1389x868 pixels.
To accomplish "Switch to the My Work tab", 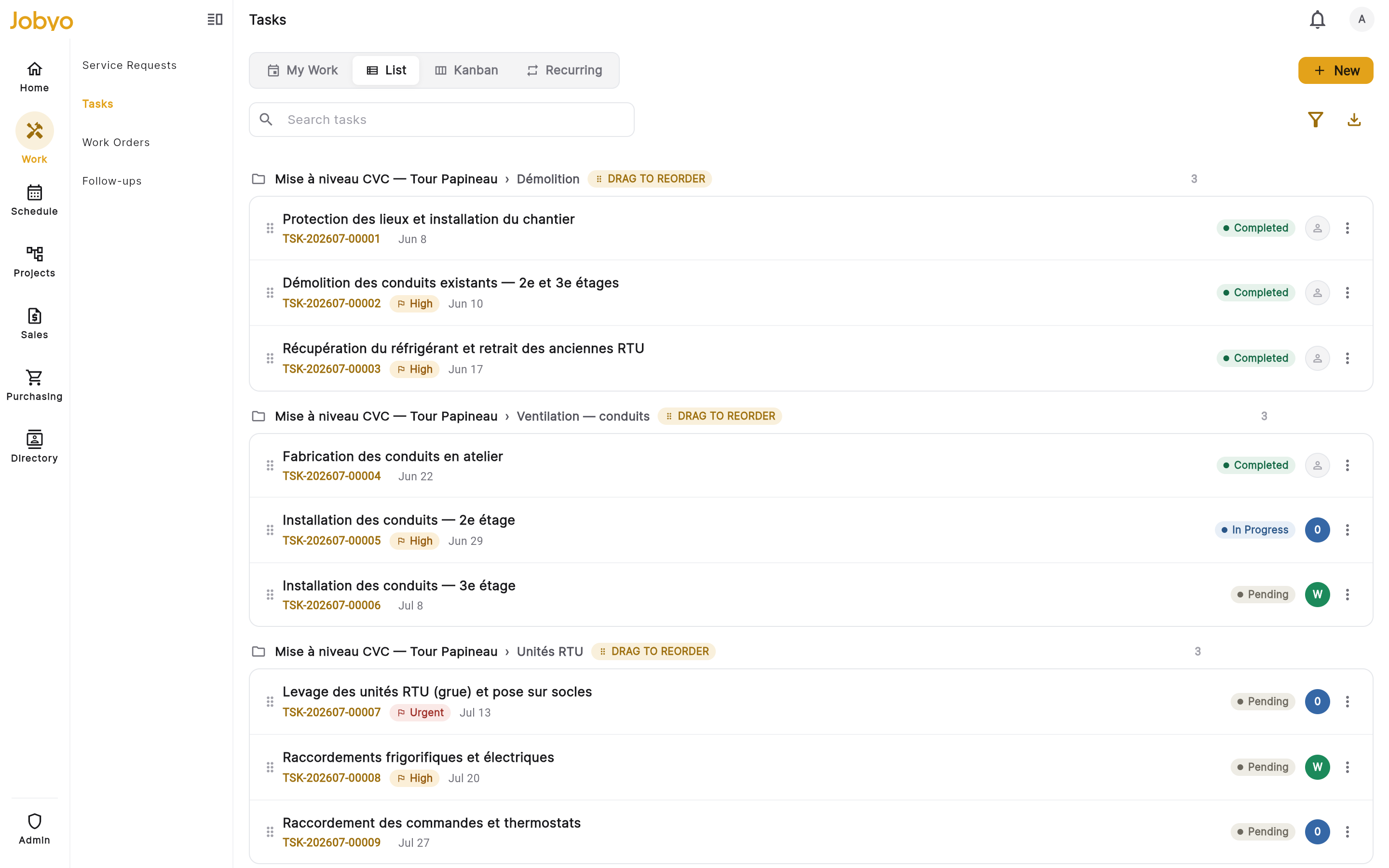I will (302, 70).
